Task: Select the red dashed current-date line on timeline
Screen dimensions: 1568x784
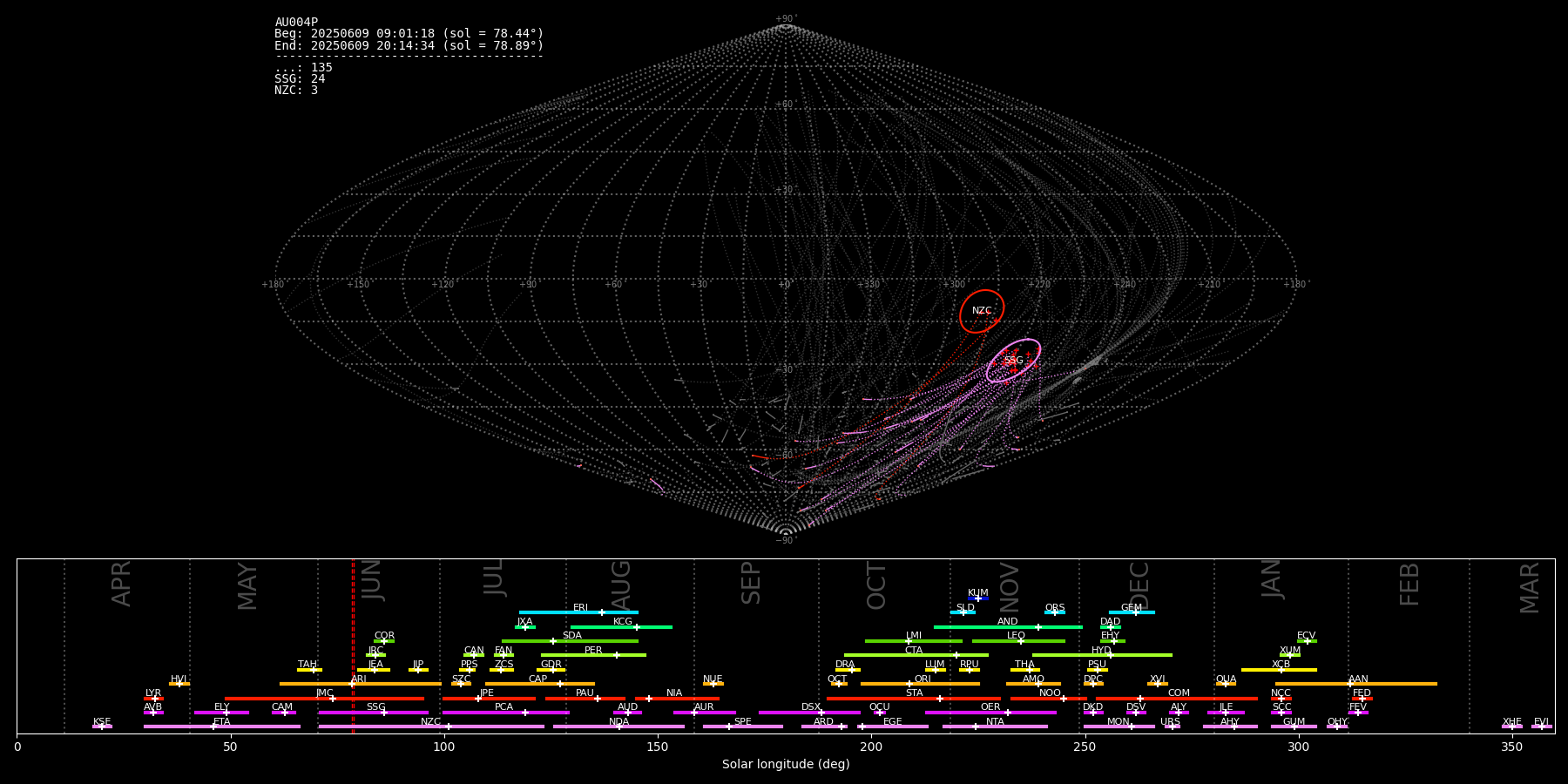Action: (353, 645)
